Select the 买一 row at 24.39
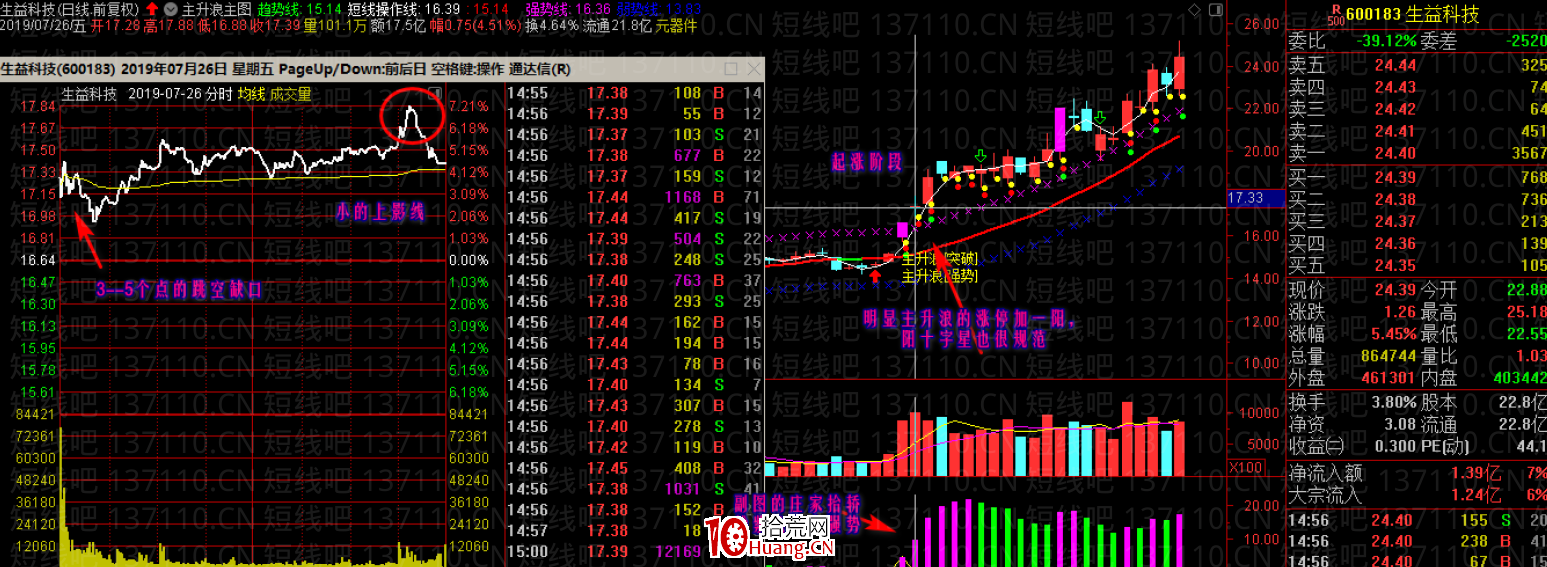Screen dimensions: 1547x567 point(1416,177)
